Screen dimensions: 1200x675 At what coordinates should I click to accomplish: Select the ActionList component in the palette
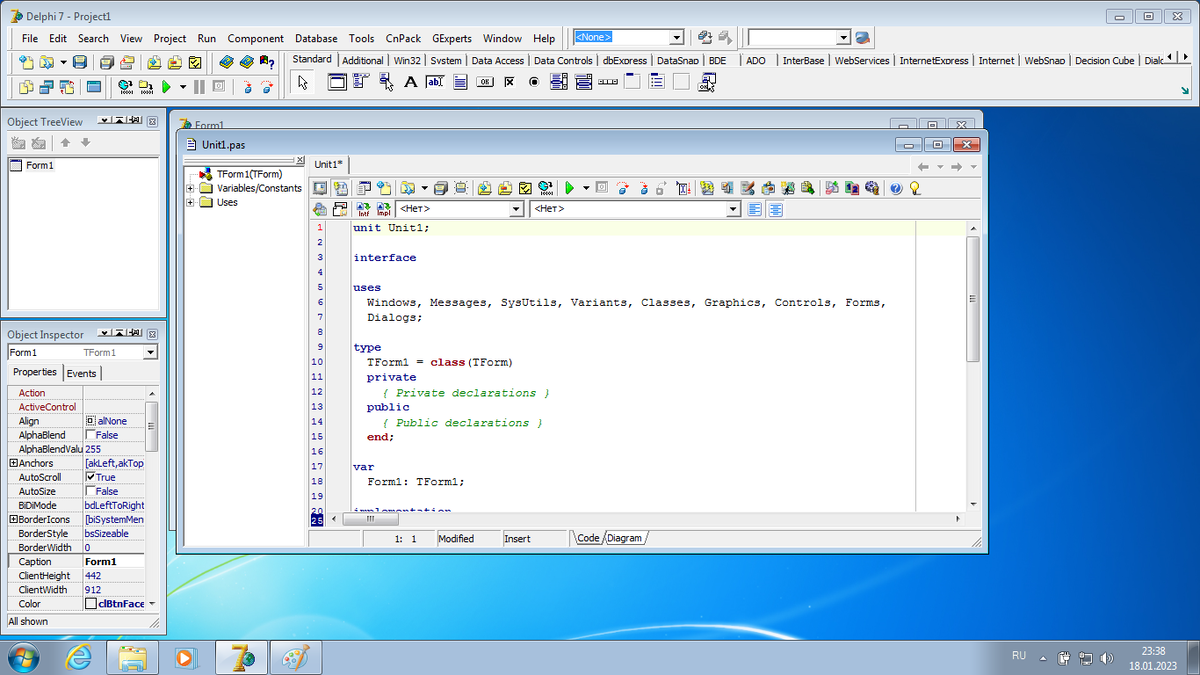[707, 83]
